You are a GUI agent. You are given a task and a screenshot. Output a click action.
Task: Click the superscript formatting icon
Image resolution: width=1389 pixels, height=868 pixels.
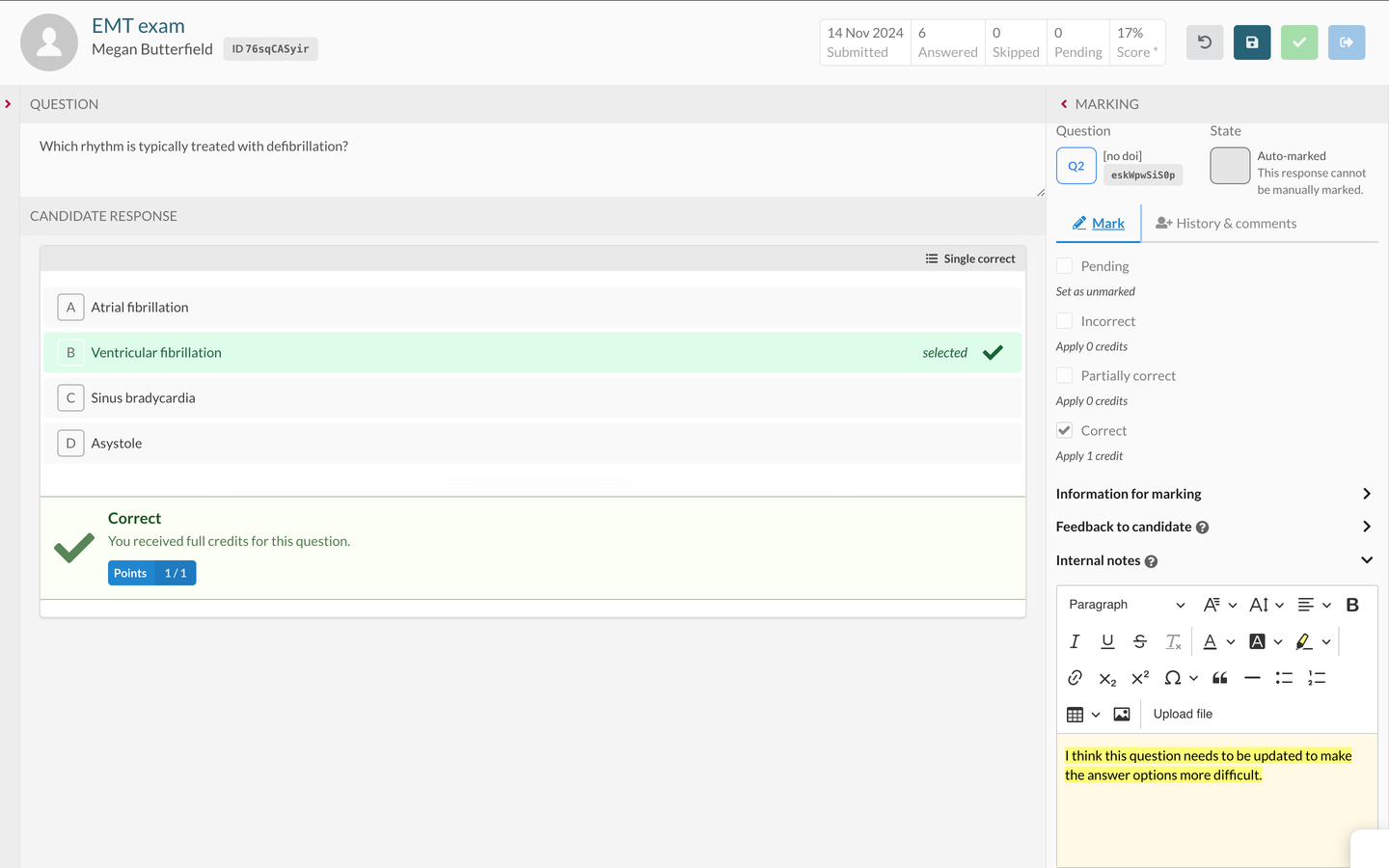[x=1139, y=678]
